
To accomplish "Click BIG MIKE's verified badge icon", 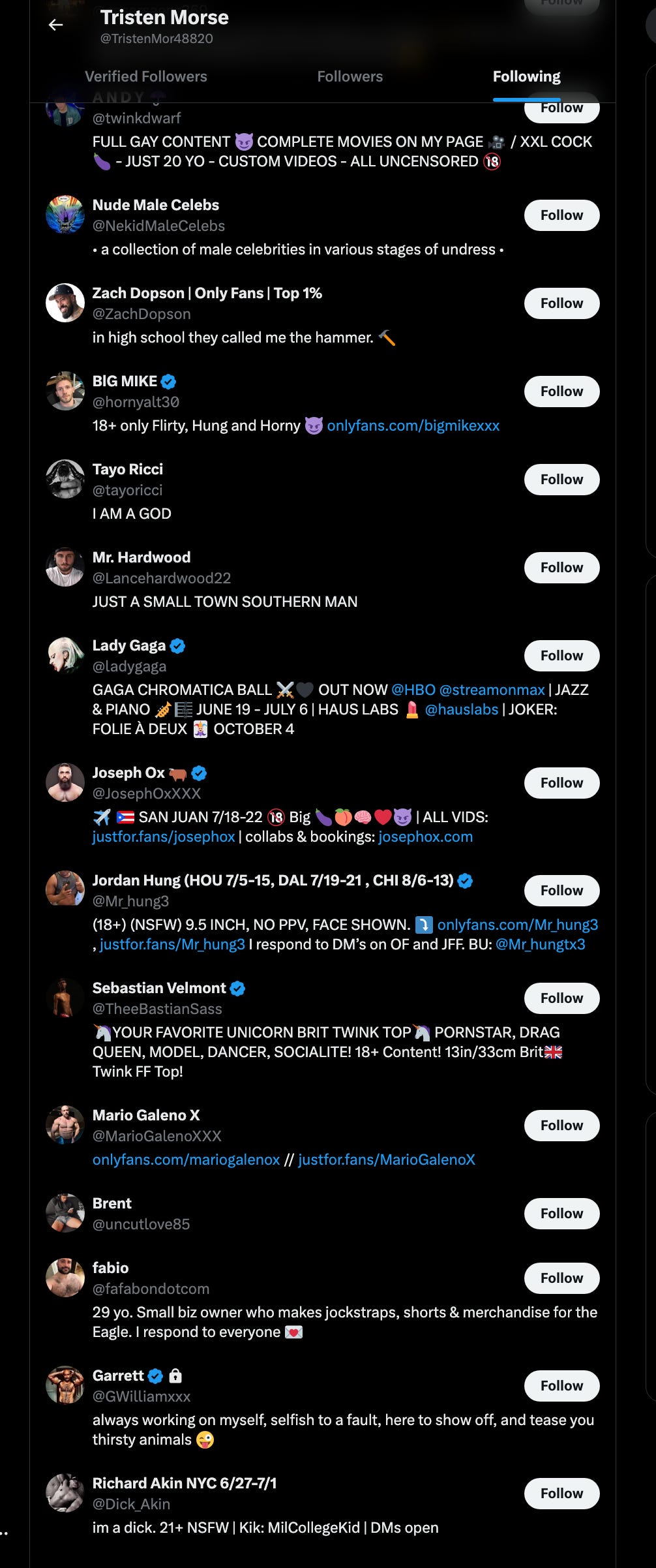I will pyautogui.click(x=169, y=382).
